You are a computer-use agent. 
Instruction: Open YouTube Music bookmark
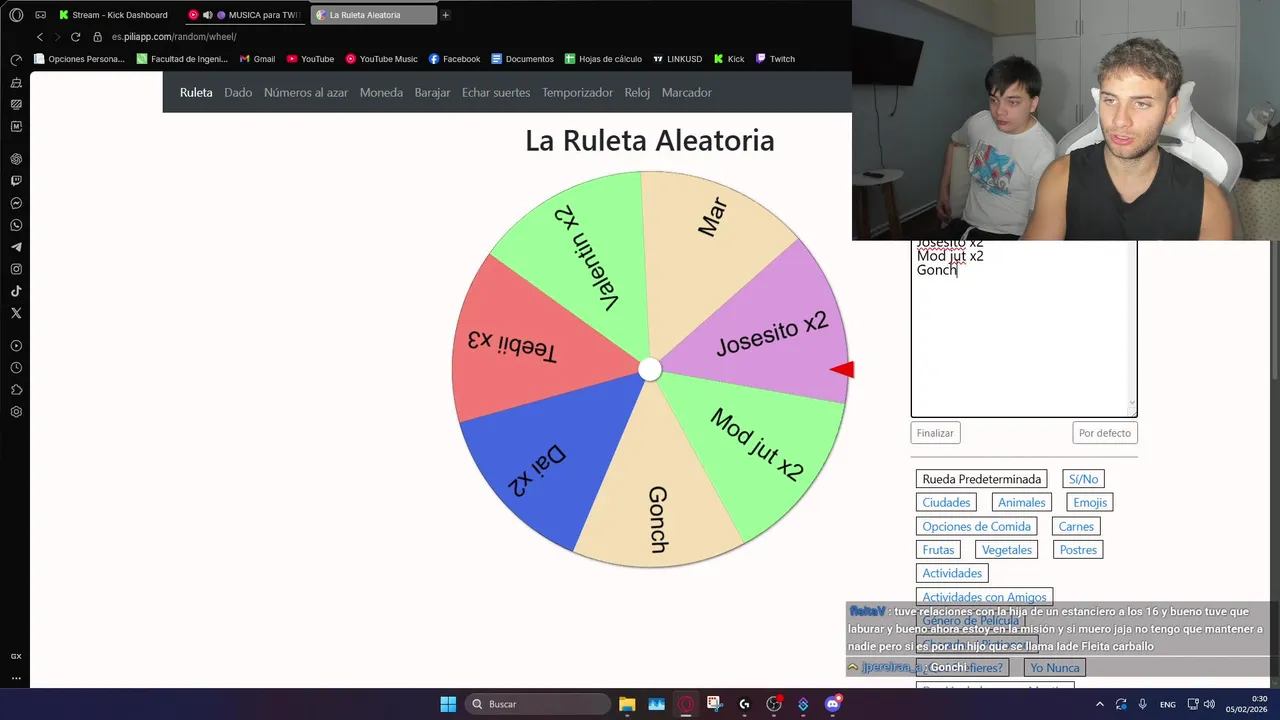click(x=381, y=59)
